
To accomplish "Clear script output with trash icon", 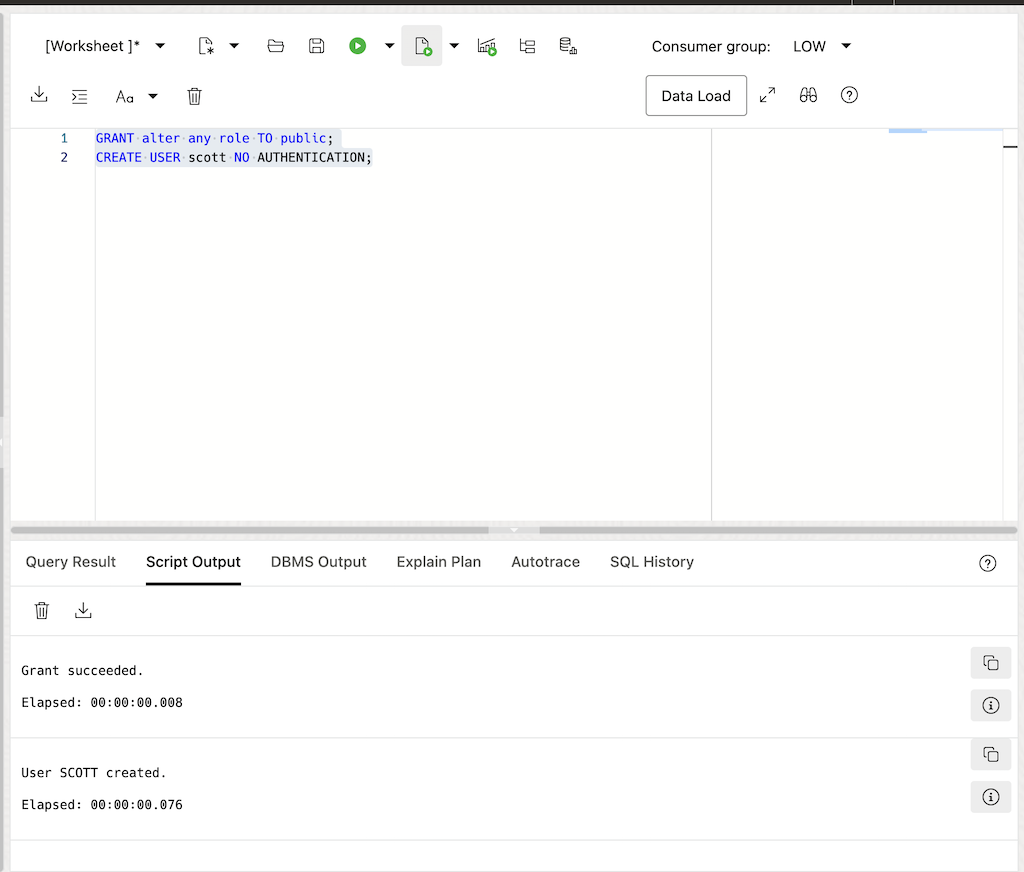I will (x=42, y=611).
